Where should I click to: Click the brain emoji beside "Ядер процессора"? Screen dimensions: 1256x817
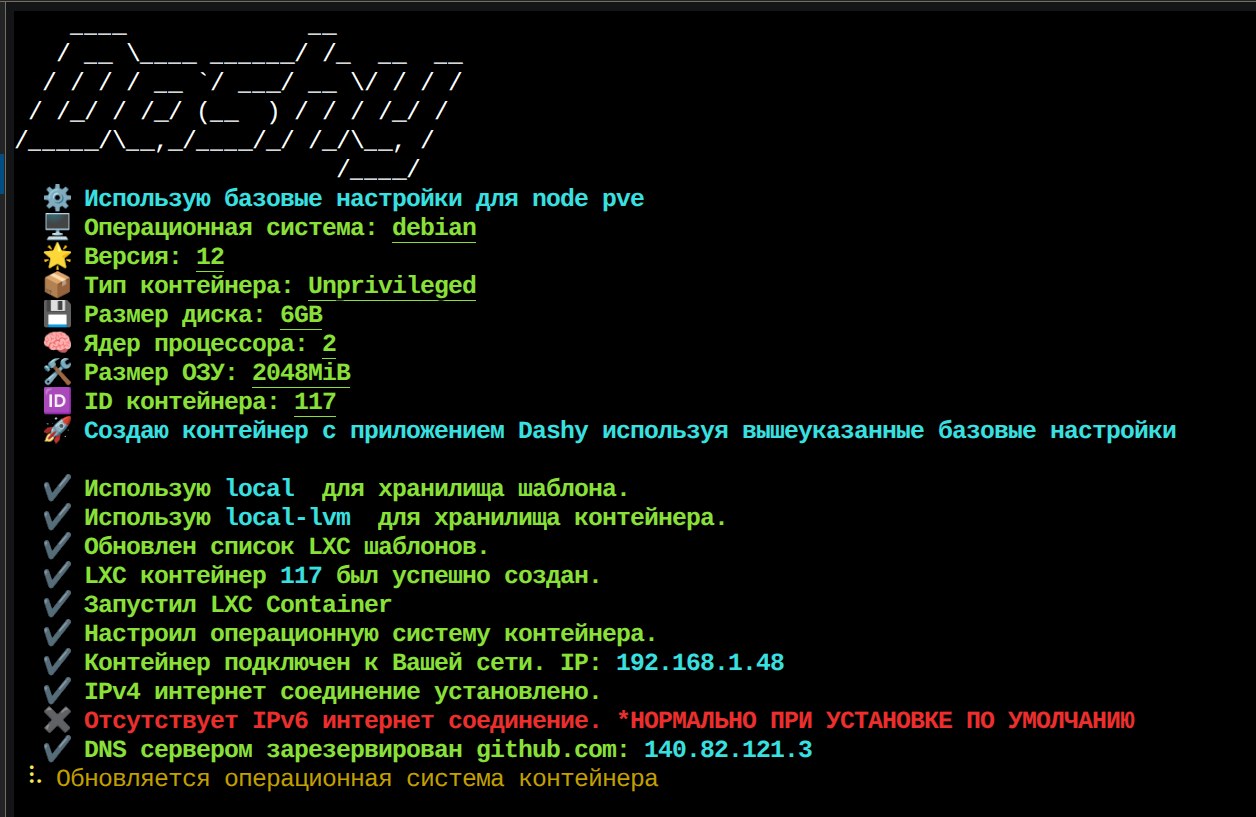click(x=57, y=343)
